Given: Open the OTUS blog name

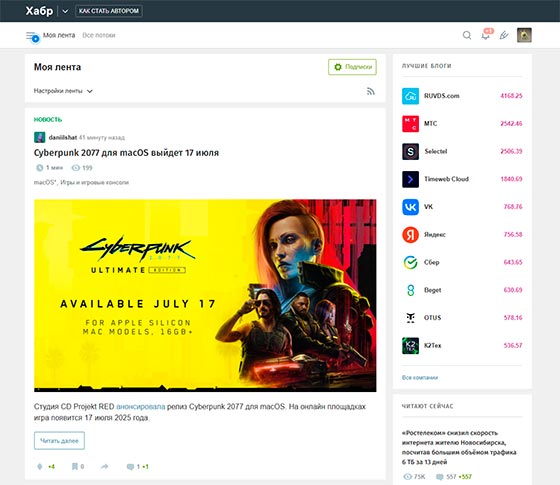Looking at the screenshot, I should point(432,318).
